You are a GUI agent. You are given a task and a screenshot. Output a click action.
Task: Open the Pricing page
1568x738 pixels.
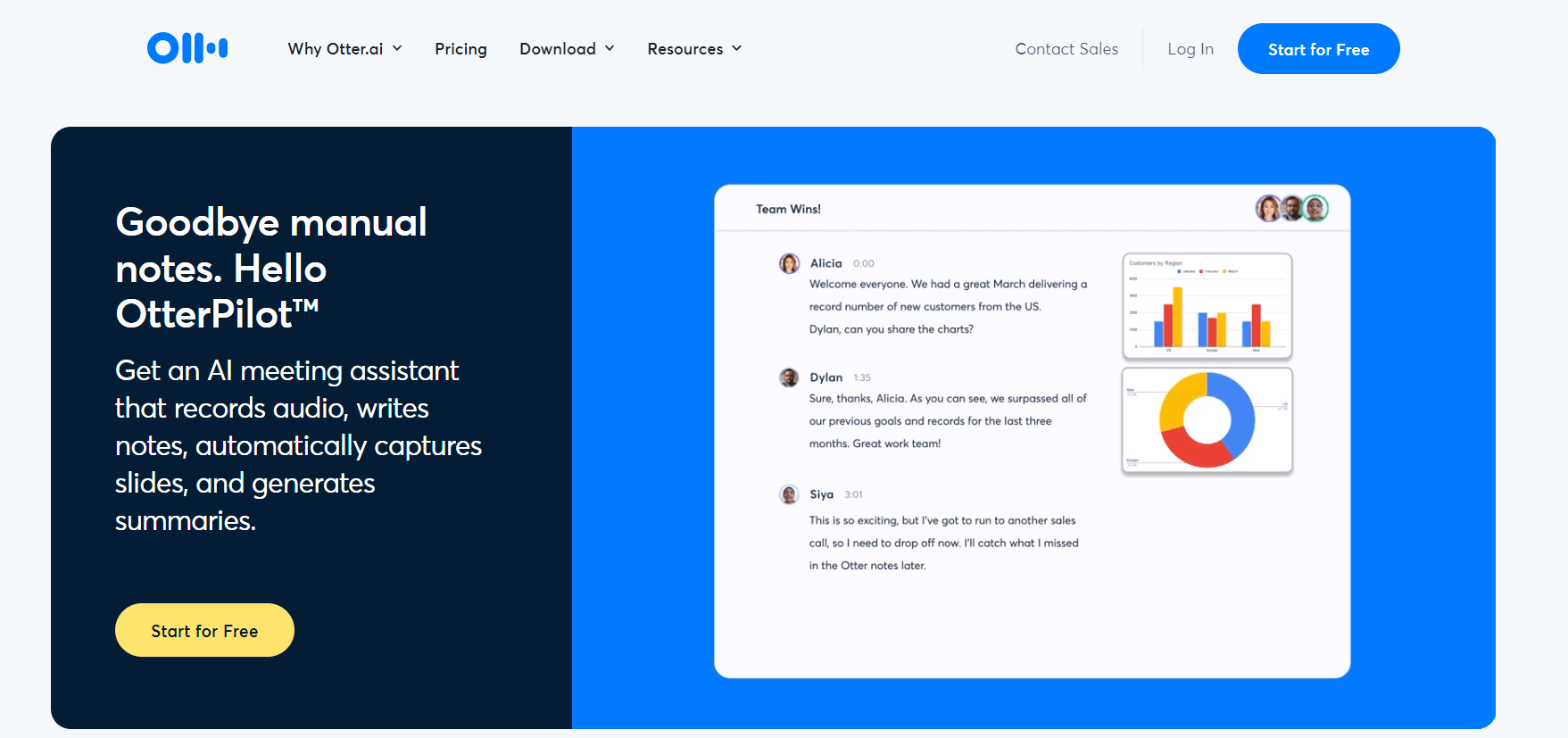(460, 49)
